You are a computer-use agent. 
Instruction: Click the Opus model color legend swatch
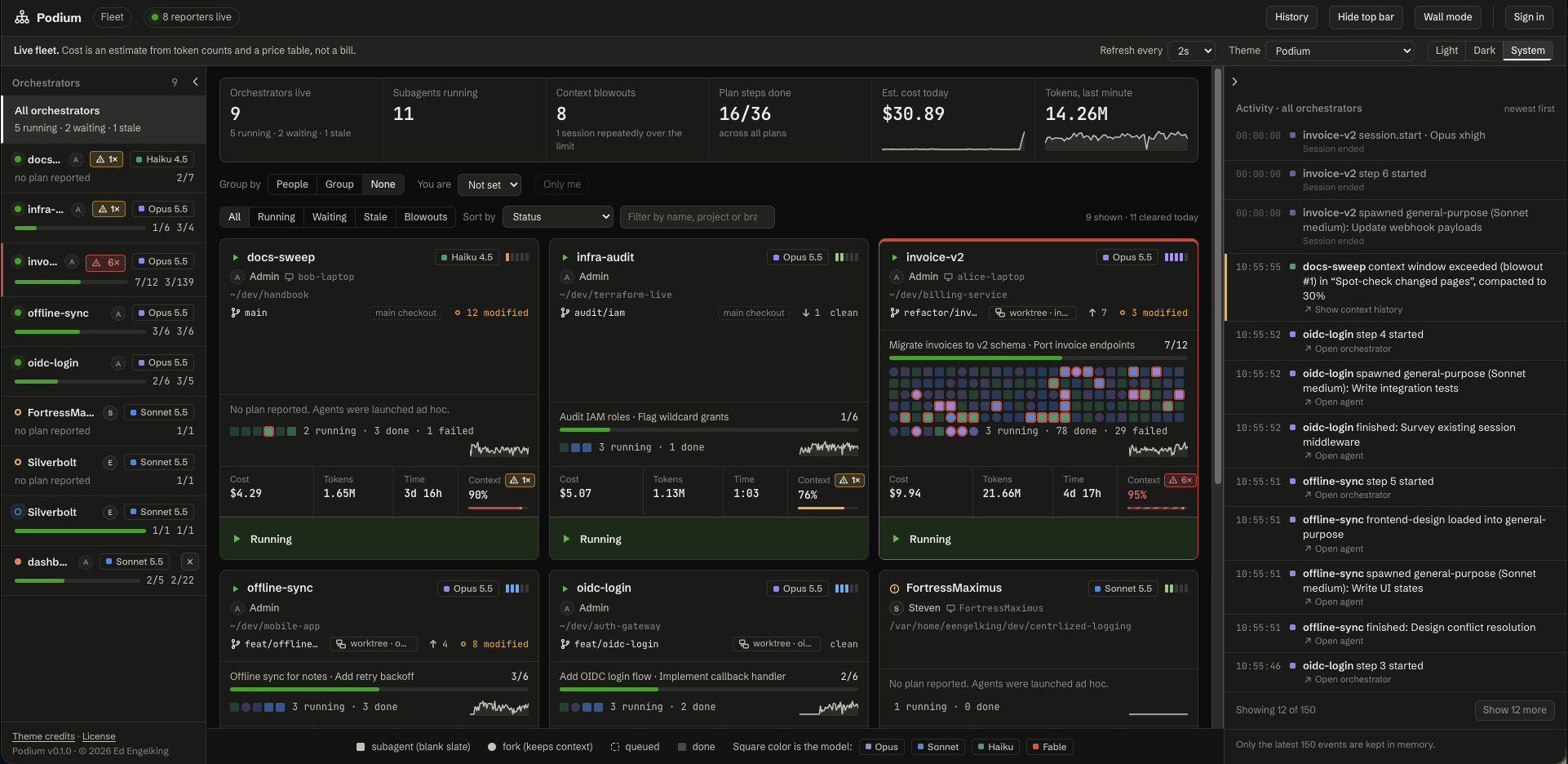[x=869, y=748]
